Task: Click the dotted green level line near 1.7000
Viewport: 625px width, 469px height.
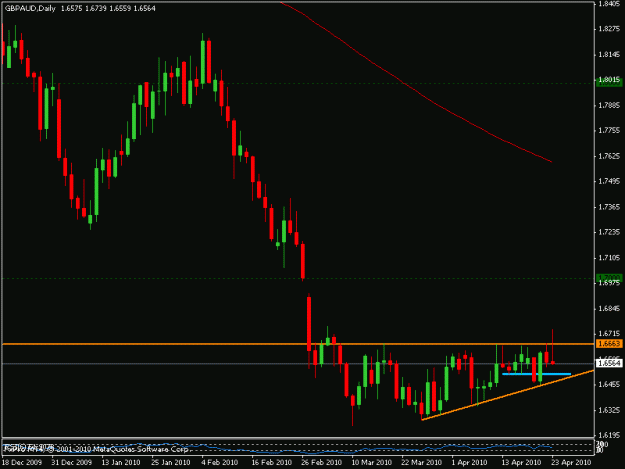Action: click(298, 278)
